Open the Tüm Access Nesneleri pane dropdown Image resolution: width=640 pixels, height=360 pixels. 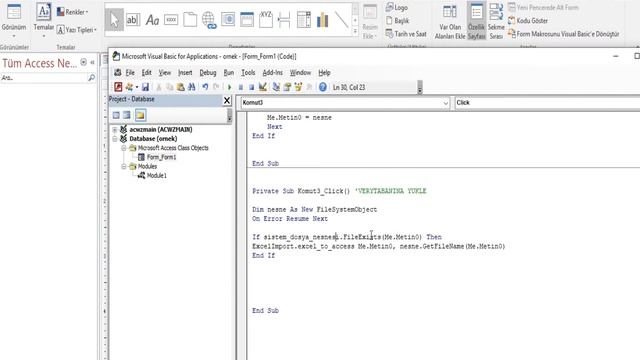point(83,62)
